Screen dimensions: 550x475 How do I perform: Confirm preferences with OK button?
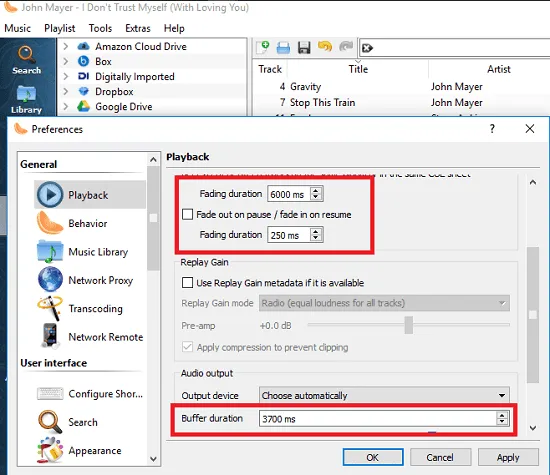tap(373, 457)
